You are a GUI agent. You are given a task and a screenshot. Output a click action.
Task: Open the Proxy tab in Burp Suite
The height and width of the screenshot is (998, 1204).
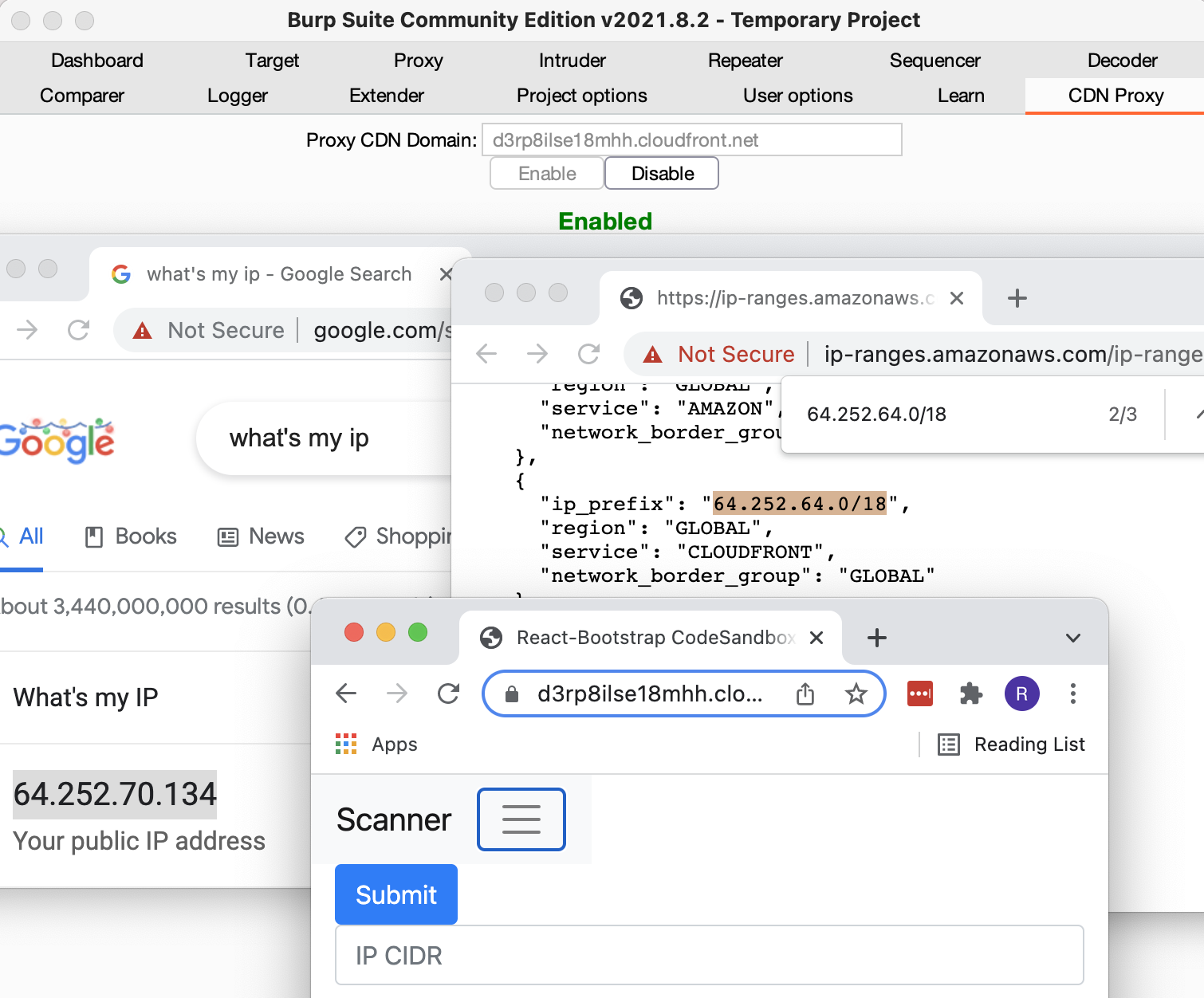click(419, 61)
